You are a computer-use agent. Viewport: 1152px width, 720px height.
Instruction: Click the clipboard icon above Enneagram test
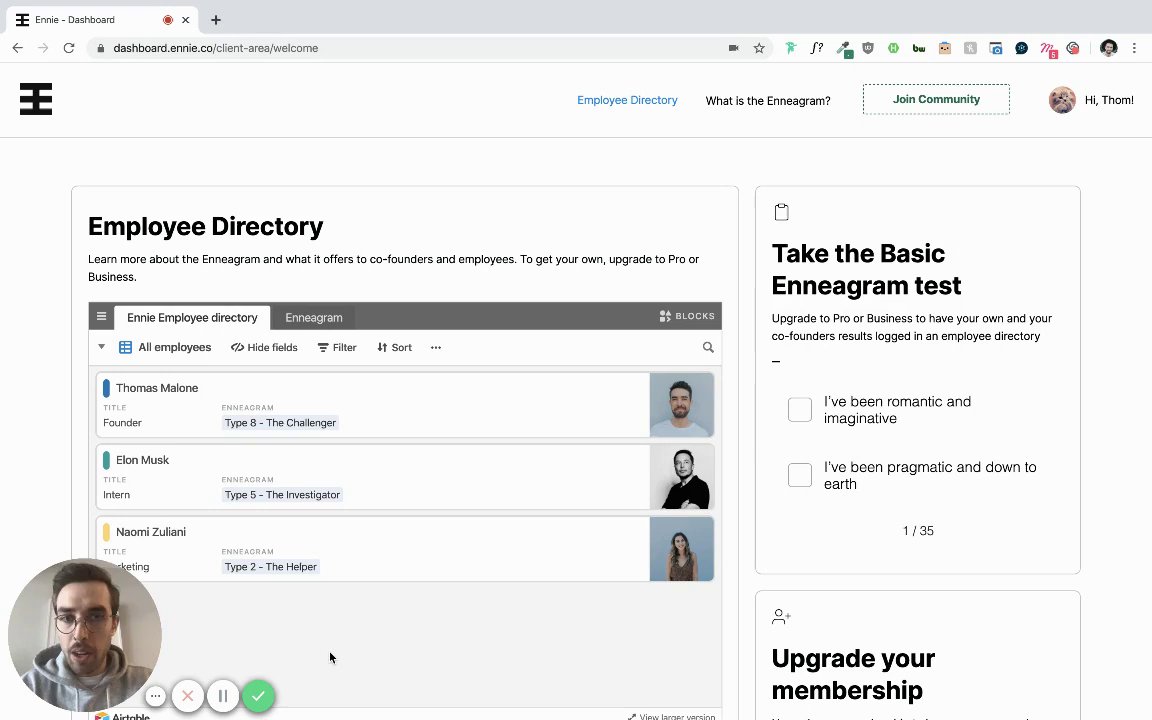[782, 212]
